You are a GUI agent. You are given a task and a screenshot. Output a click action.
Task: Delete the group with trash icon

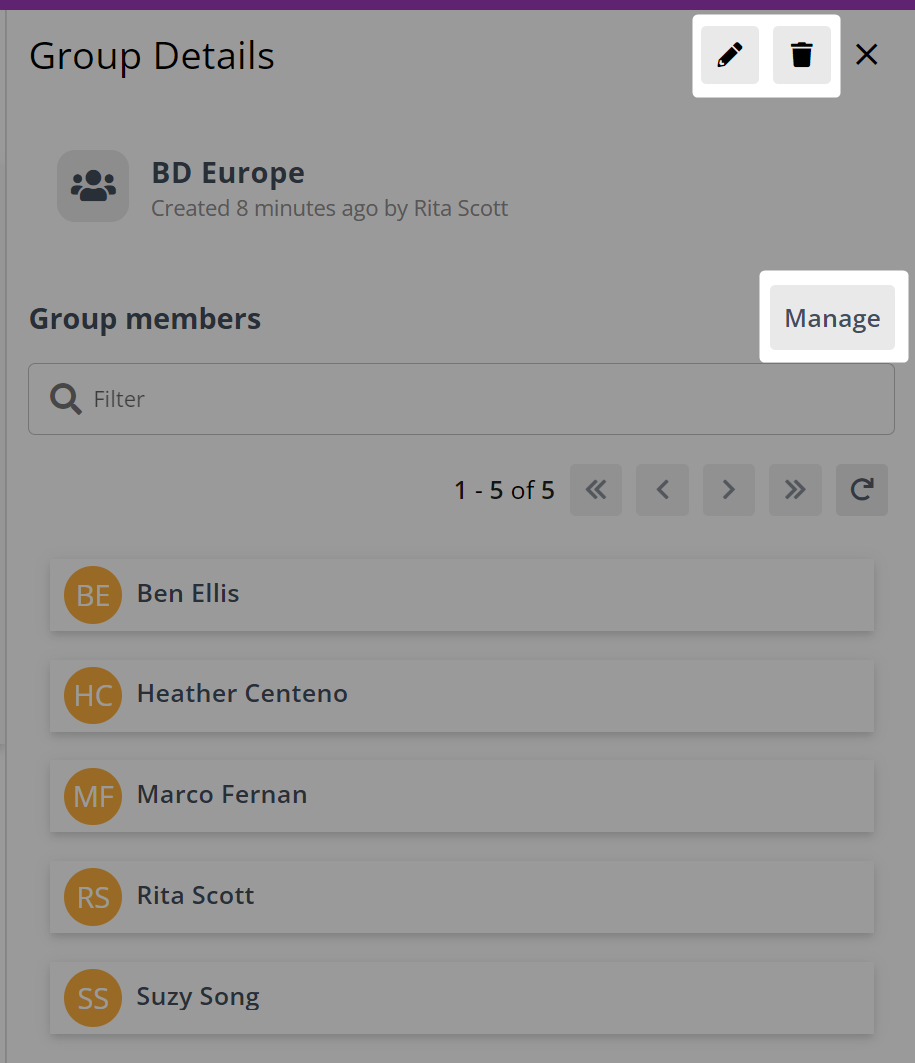(x=801, y=55)
